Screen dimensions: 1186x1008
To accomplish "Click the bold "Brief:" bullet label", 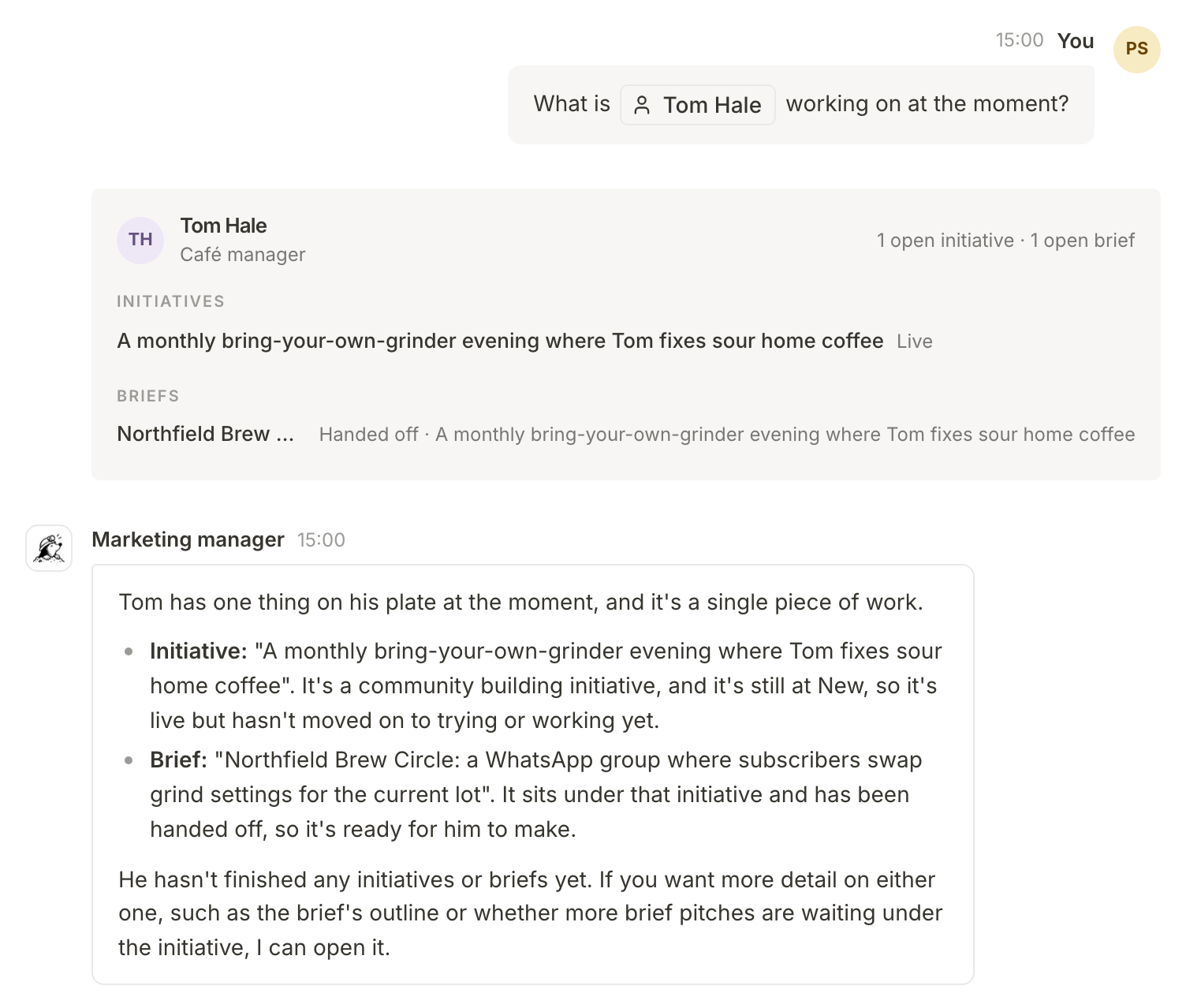I will 178,760.
